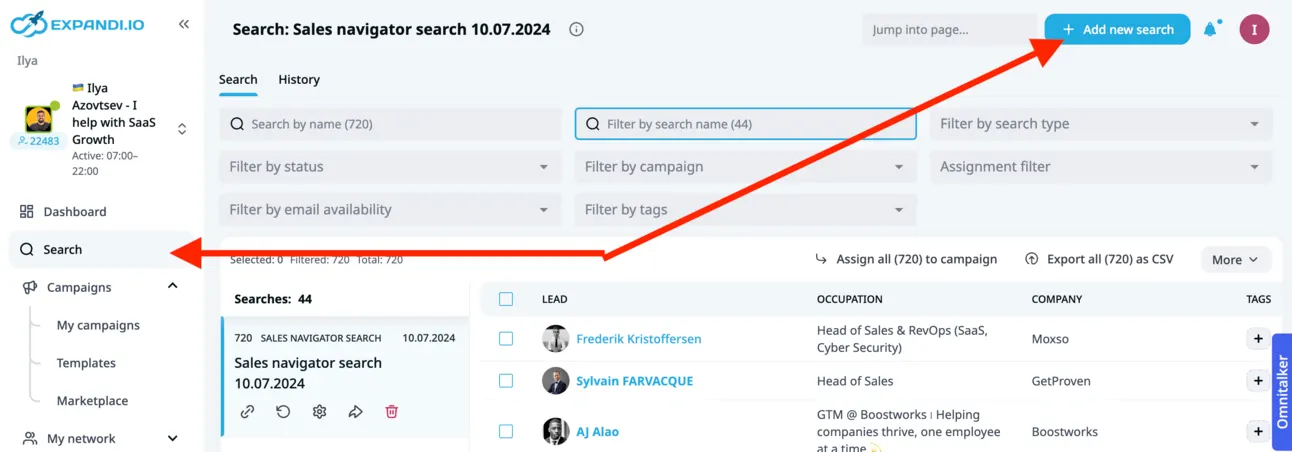Click Sylvain FARVACQUE's avatar photo
The height and width of the screenshot is (452, 1292).
point(556,381)
